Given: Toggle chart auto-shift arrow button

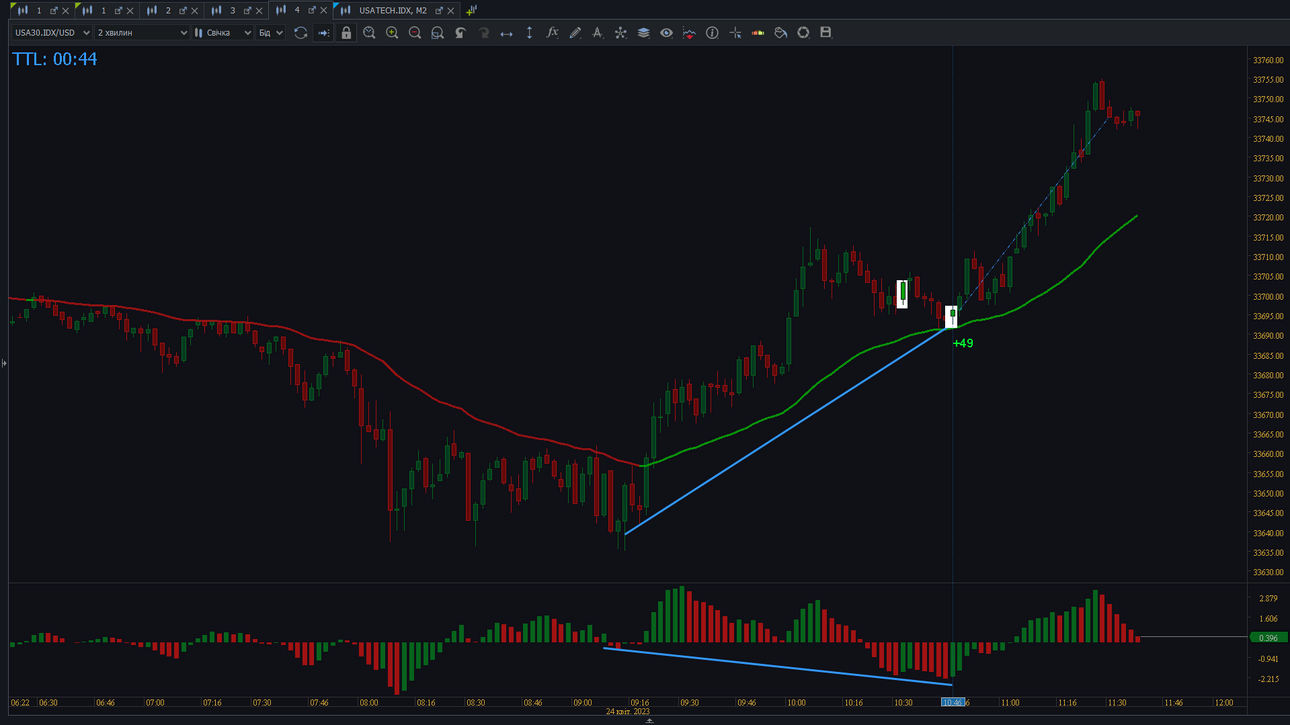Looking at the screenshot, I should click(x=323, y=33).
